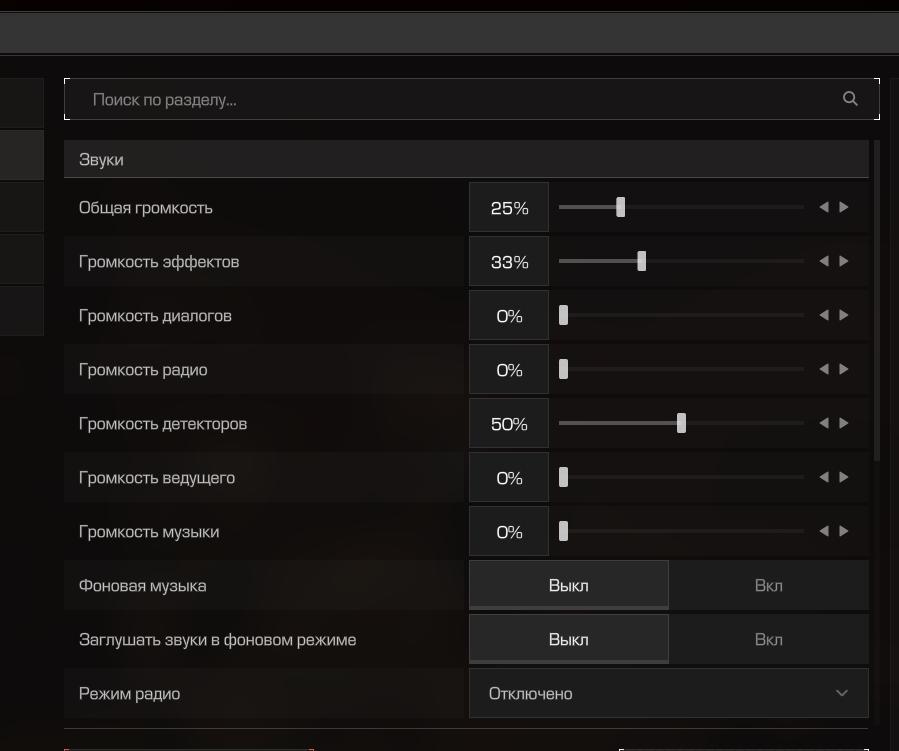
Task: Increase Общая громкость with right arrow
Action: [x=844, y=207]
